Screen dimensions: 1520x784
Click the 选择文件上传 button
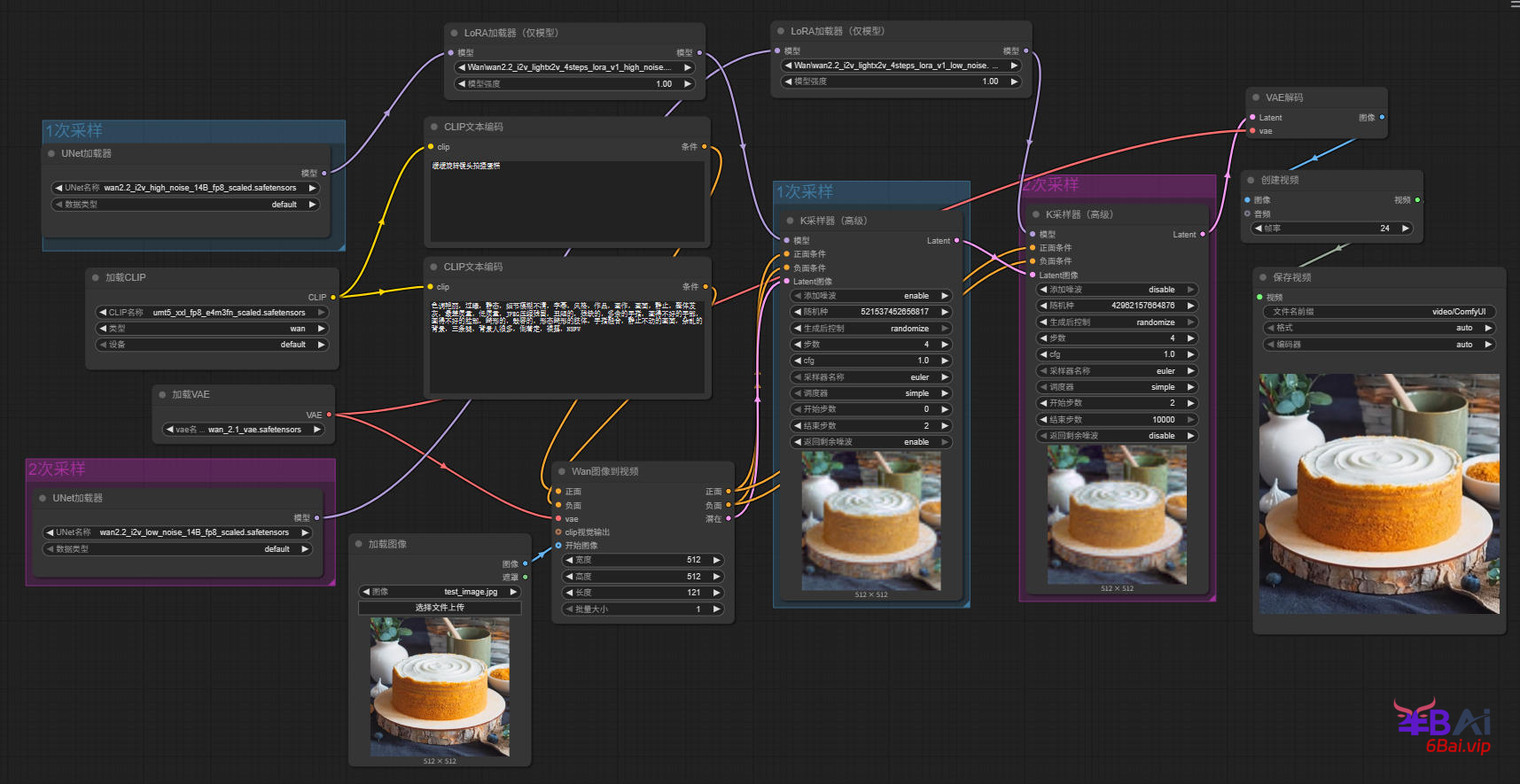click(x=440, y=608)
